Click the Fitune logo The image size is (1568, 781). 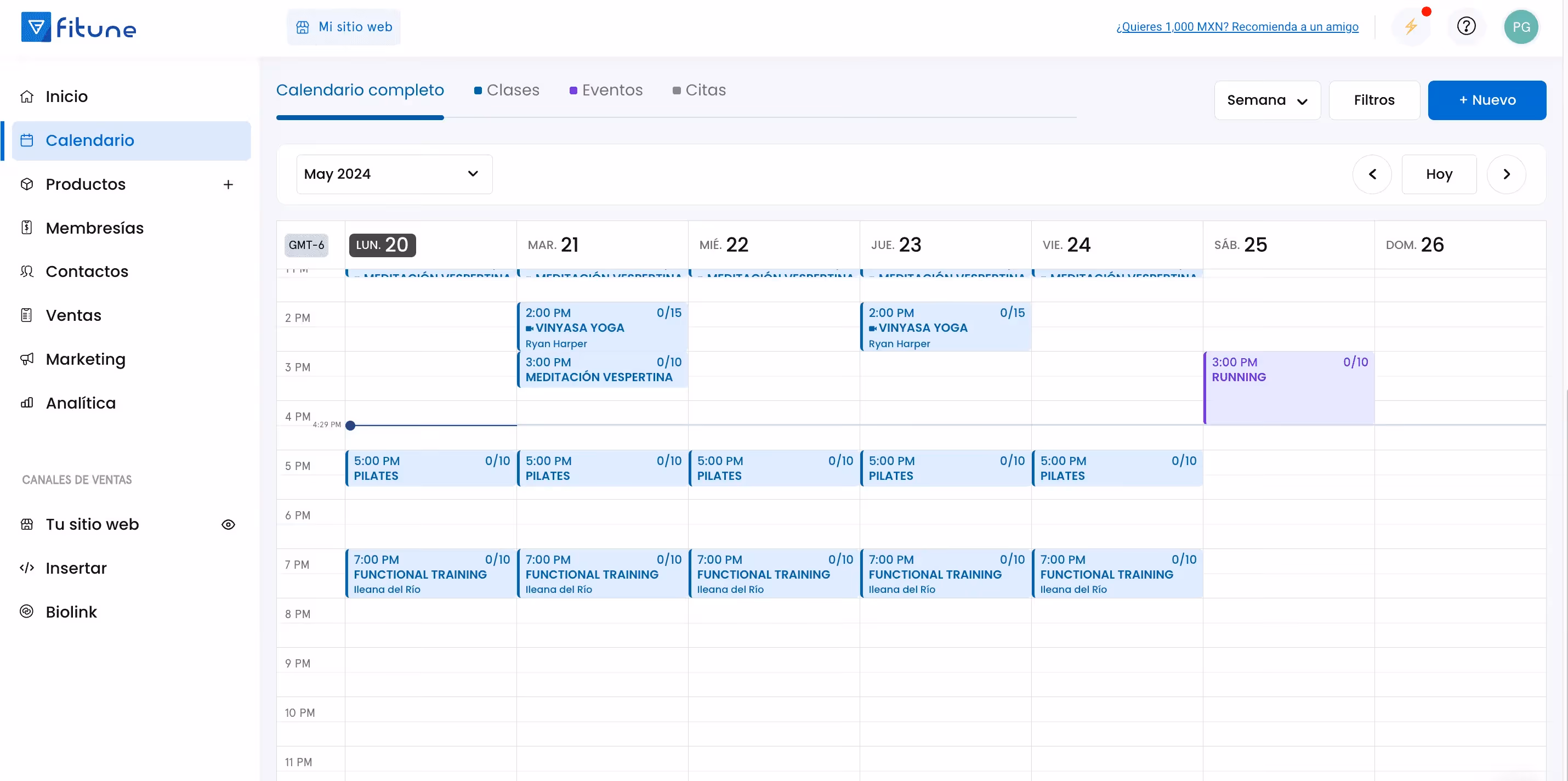point(78,27)
